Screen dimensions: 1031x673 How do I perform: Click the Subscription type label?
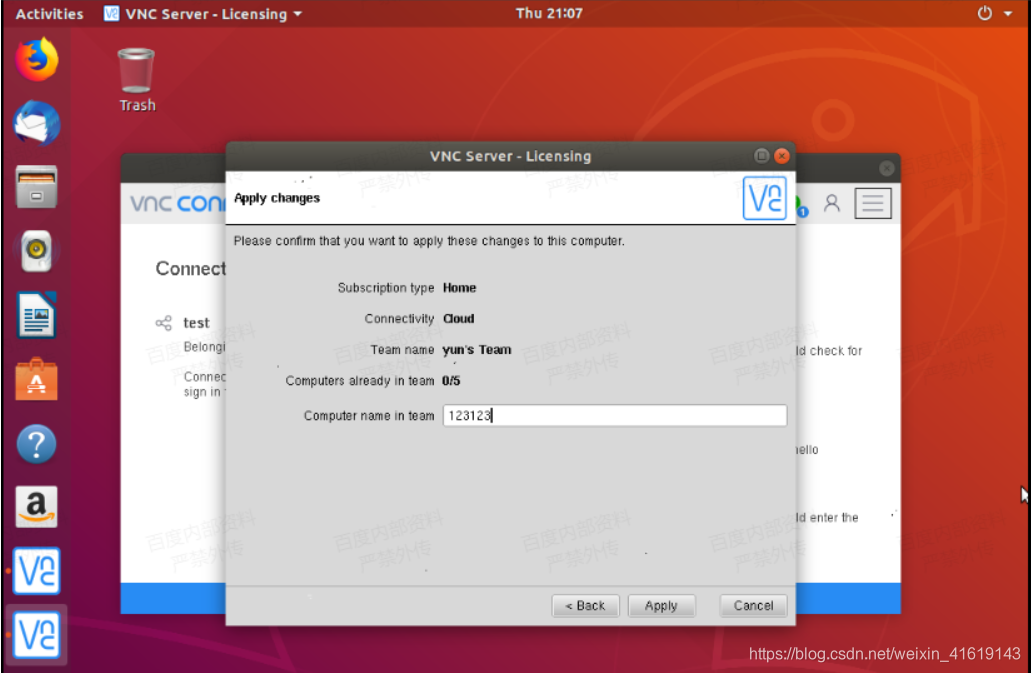coord(386,288)
